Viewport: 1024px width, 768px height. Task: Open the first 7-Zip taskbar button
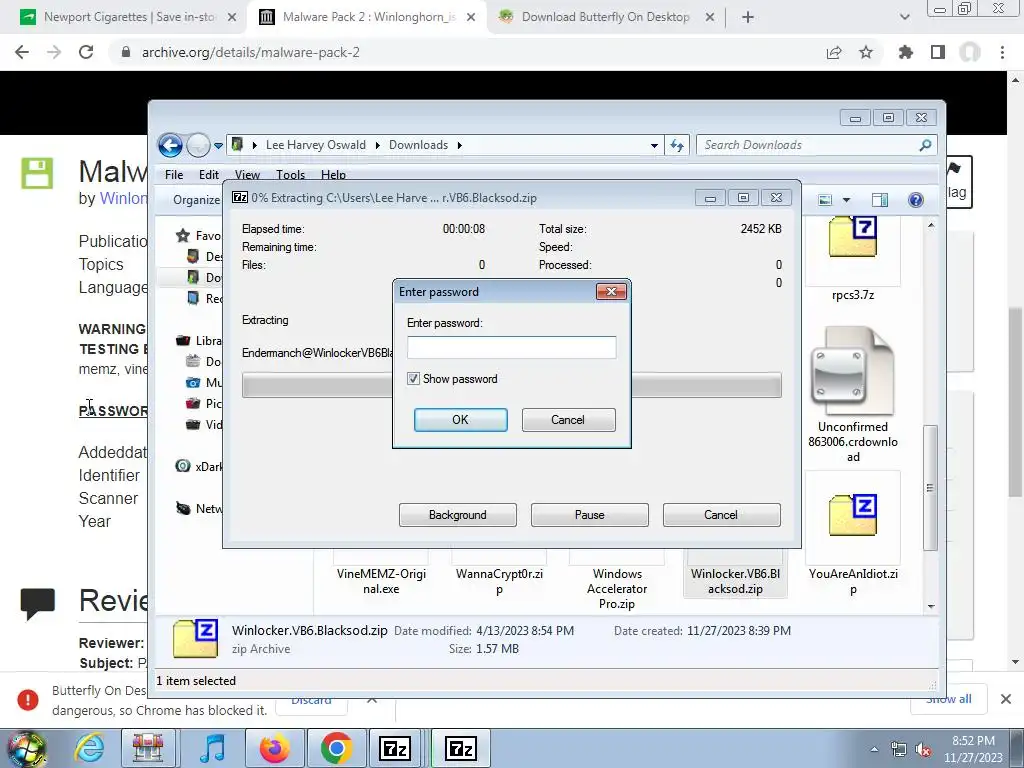[x=394, y=748]
